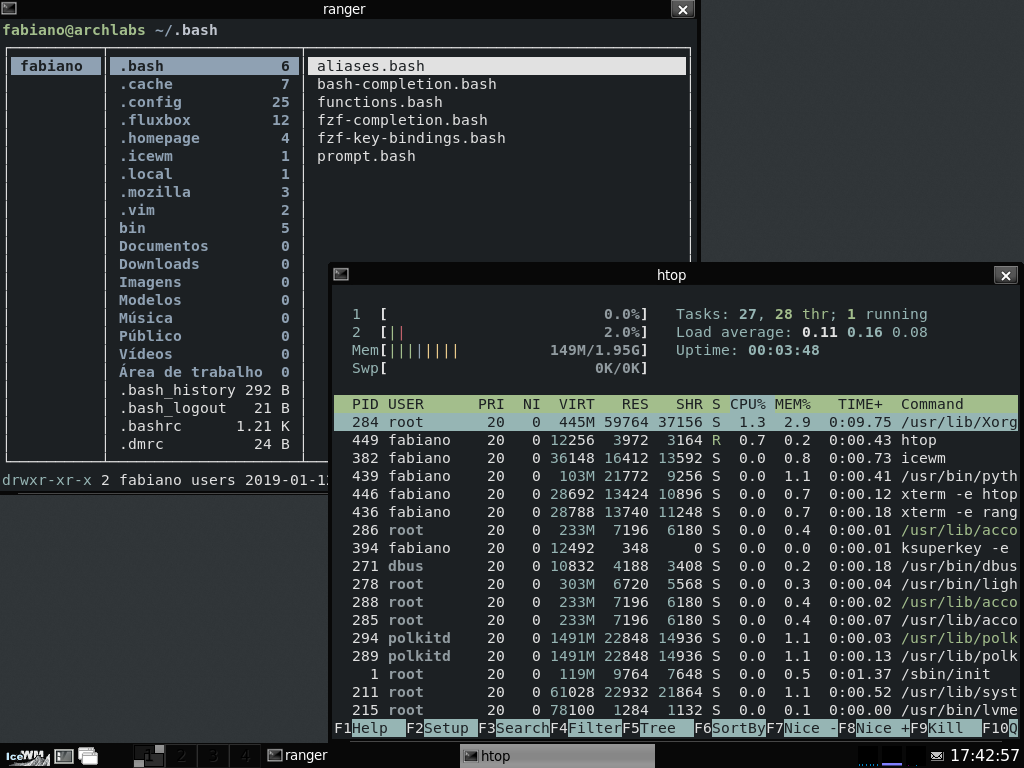Screen dimensions: 1024x768
Task: Click the PID column header in htop
Action: (x=365, y=404)
